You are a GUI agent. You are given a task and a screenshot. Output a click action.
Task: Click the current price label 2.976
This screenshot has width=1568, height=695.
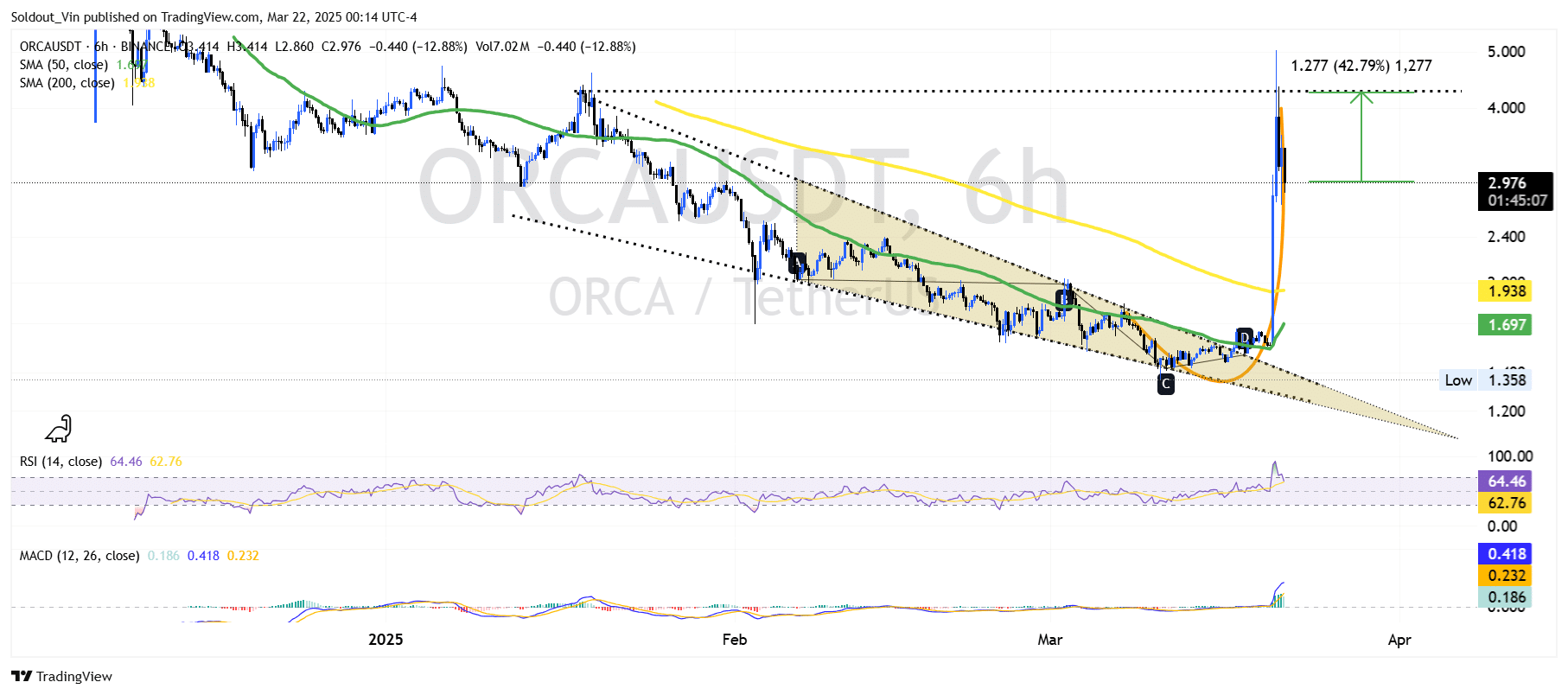[x=1507, y=183]
